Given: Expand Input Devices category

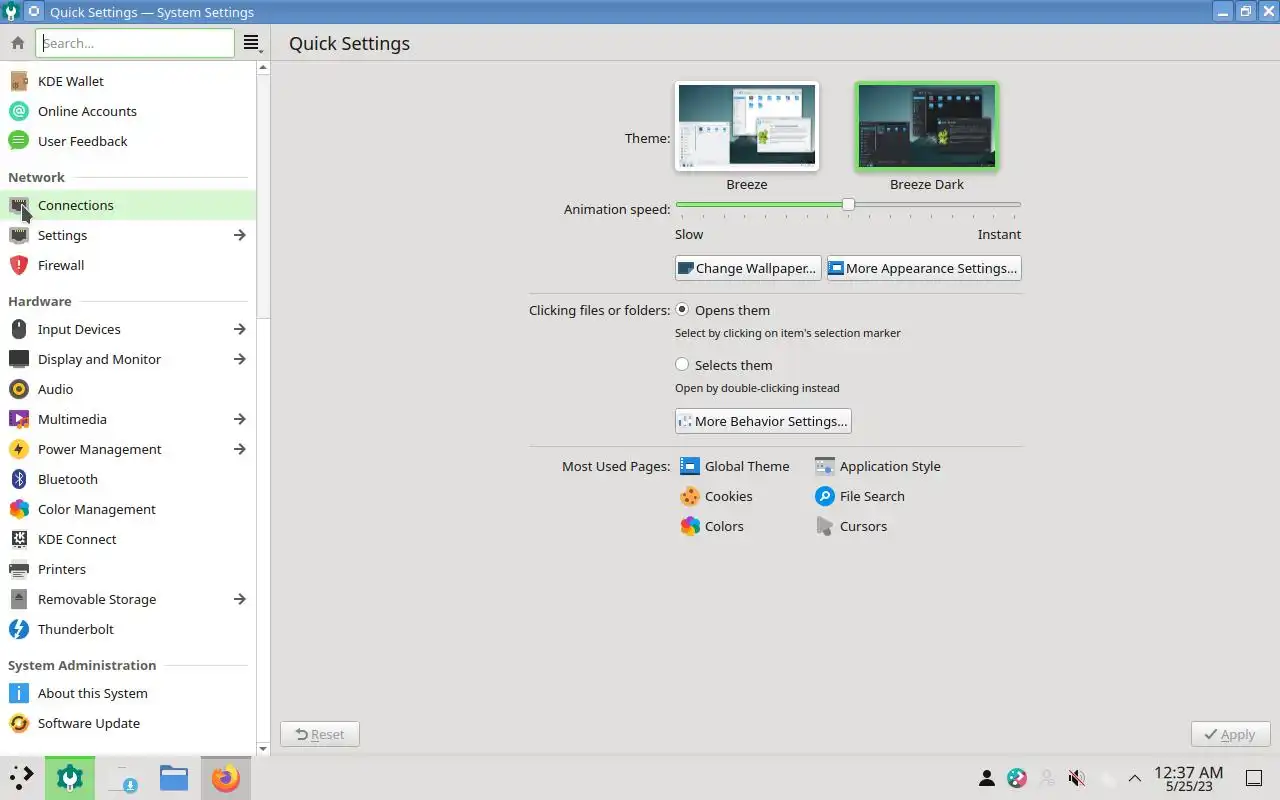Looking at the screenshot, I should 239,329.
